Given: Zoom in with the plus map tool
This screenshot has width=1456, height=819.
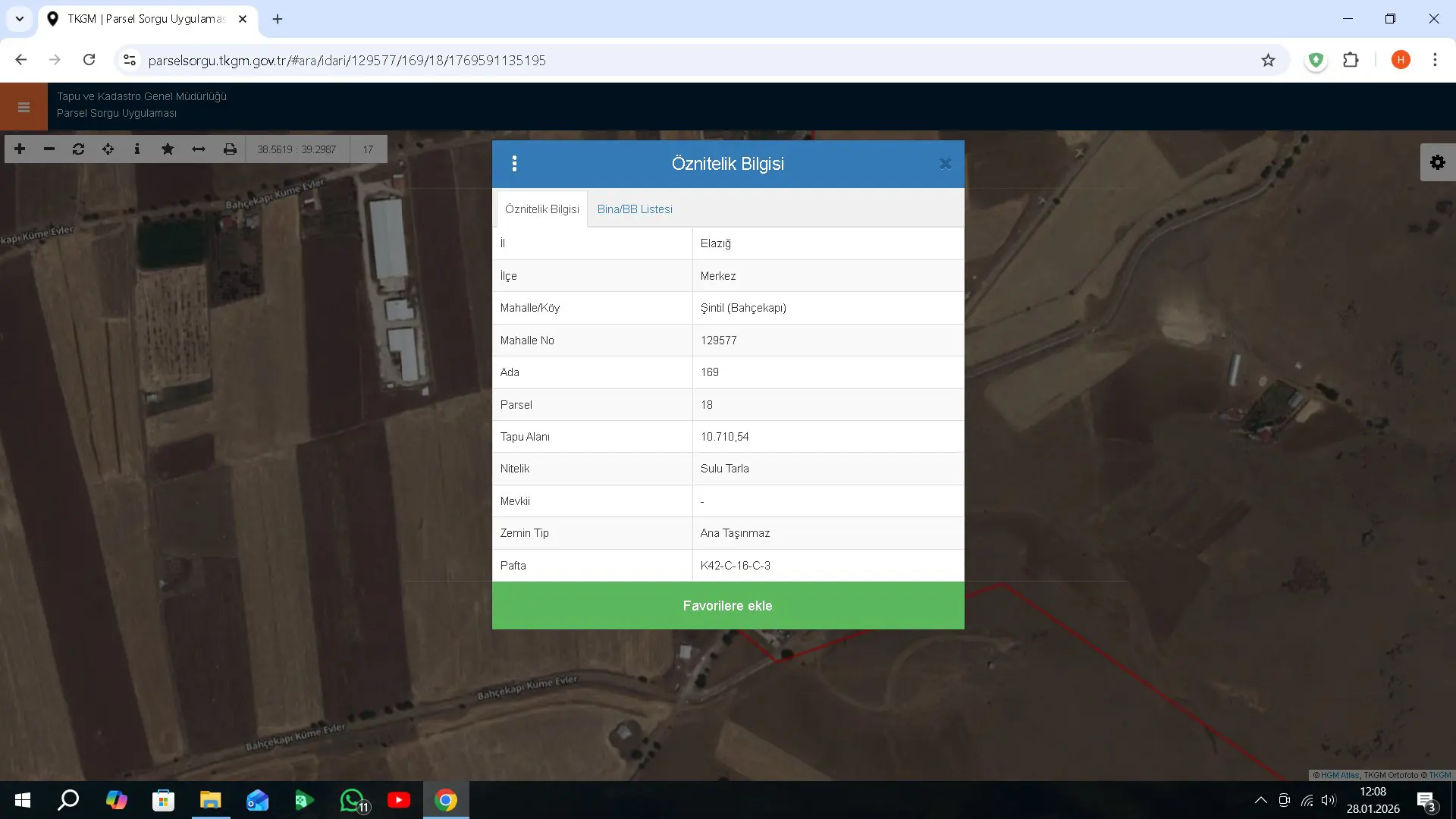Looking at the screenshot, I should coord(20,149).
